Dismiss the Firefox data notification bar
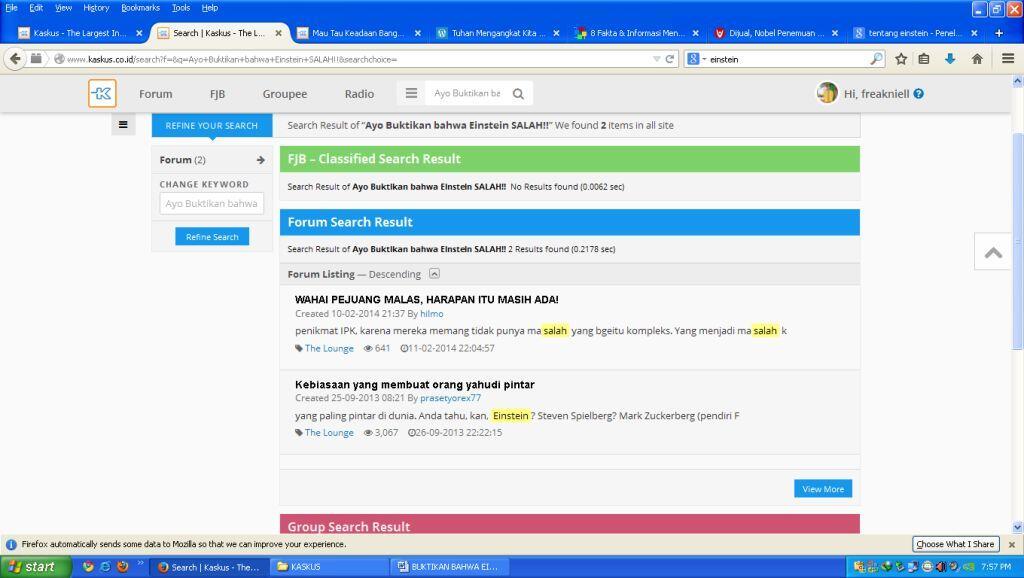The width and height of the screenshot is (1024, 578). [1012, 544]
